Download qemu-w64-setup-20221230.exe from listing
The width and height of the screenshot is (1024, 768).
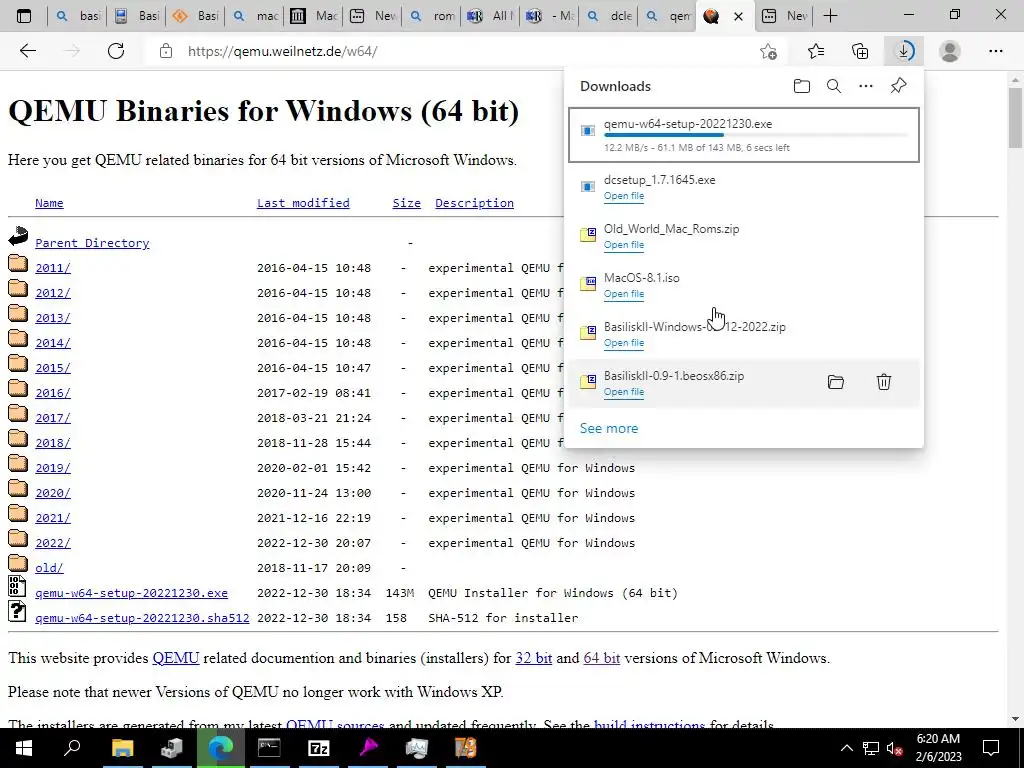tap(131, 593)
